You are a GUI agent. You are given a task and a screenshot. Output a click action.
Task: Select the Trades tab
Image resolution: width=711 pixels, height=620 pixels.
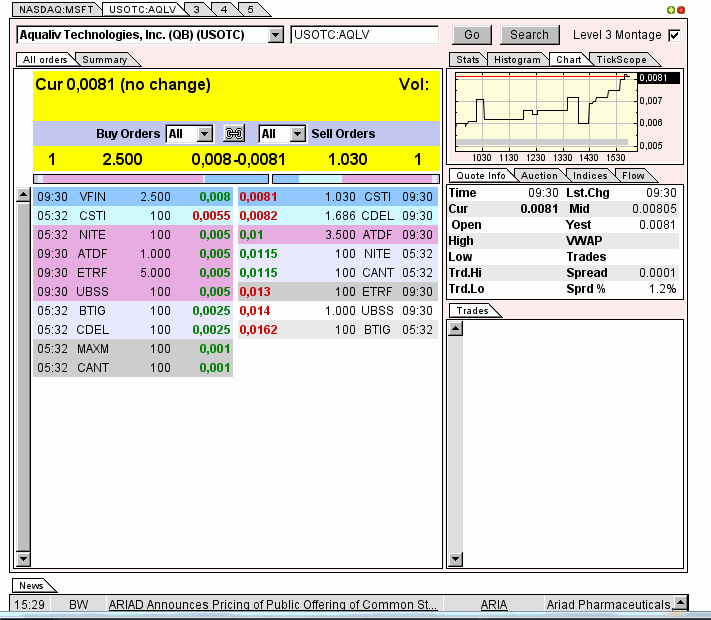tap(472, 311)
